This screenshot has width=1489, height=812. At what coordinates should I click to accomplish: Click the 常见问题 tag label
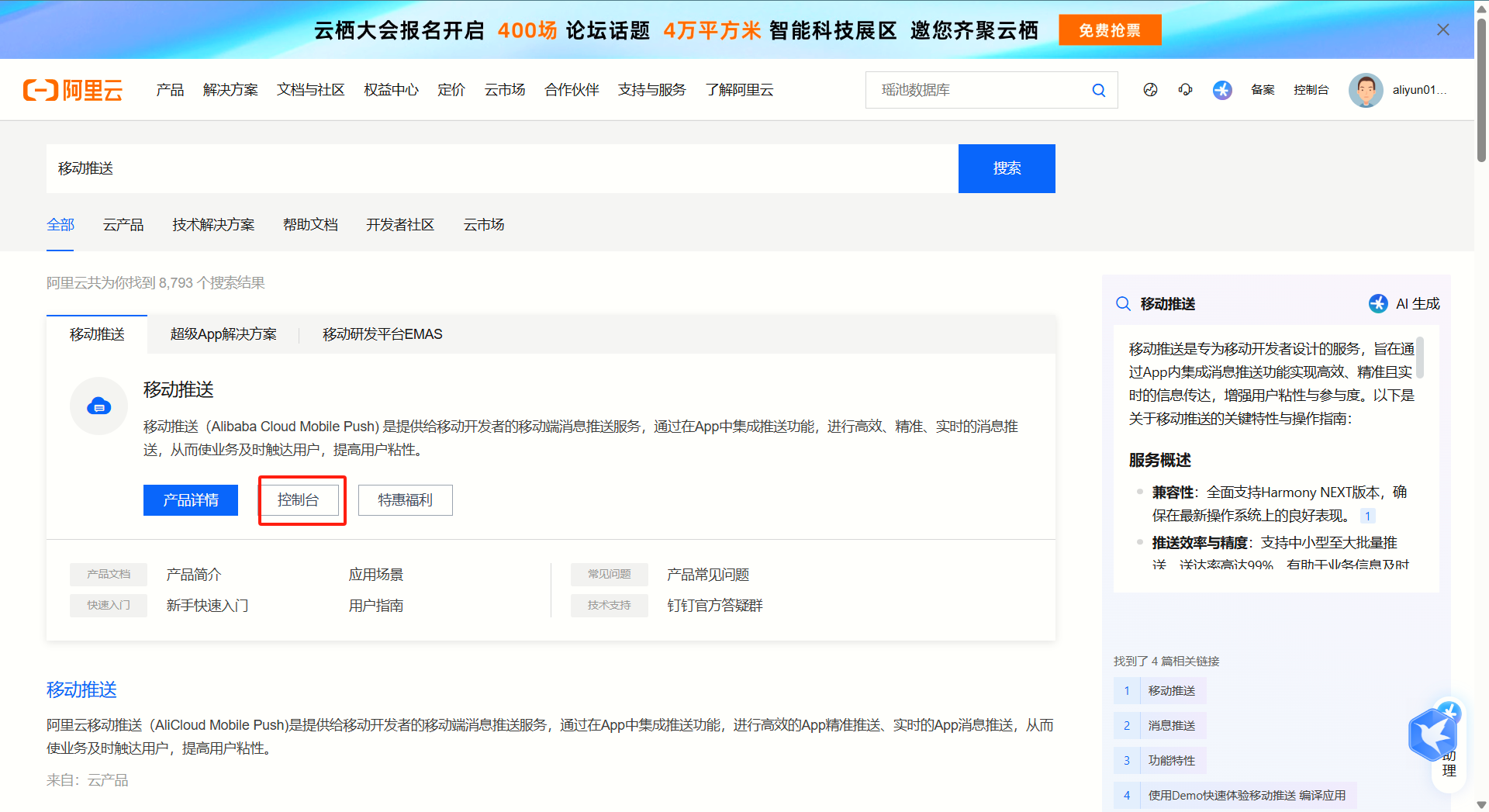610,575
